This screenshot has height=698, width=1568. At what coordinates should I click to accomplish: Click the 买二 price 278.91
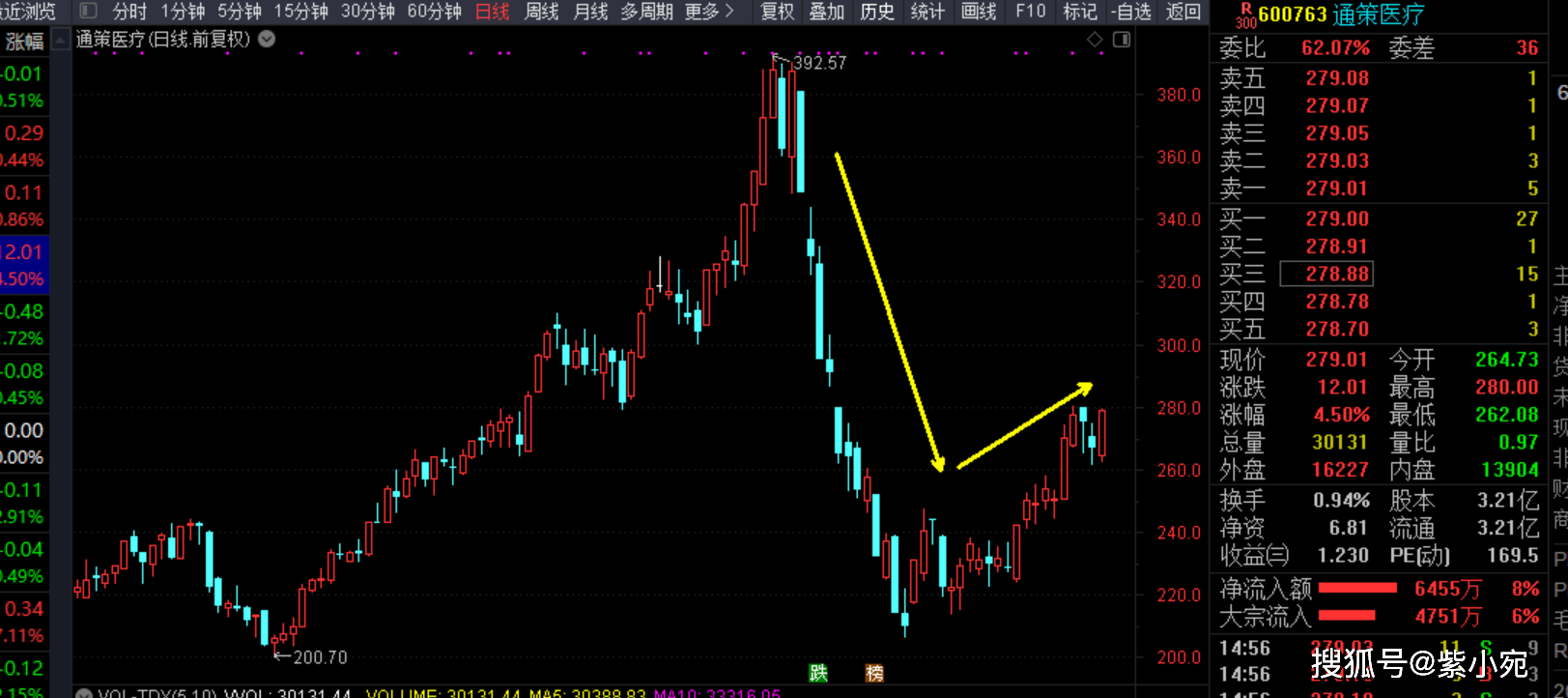1337,247
